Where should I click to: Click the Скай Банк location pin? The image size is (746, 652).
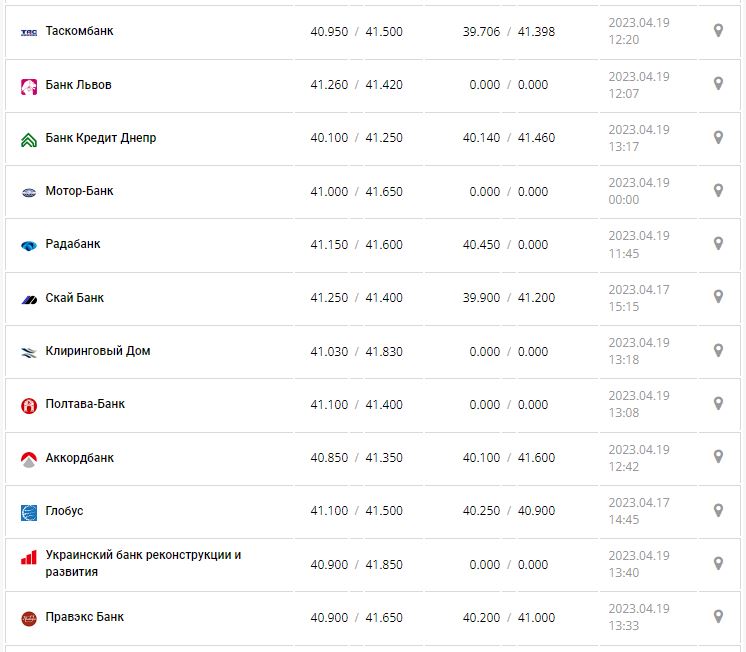718,297
